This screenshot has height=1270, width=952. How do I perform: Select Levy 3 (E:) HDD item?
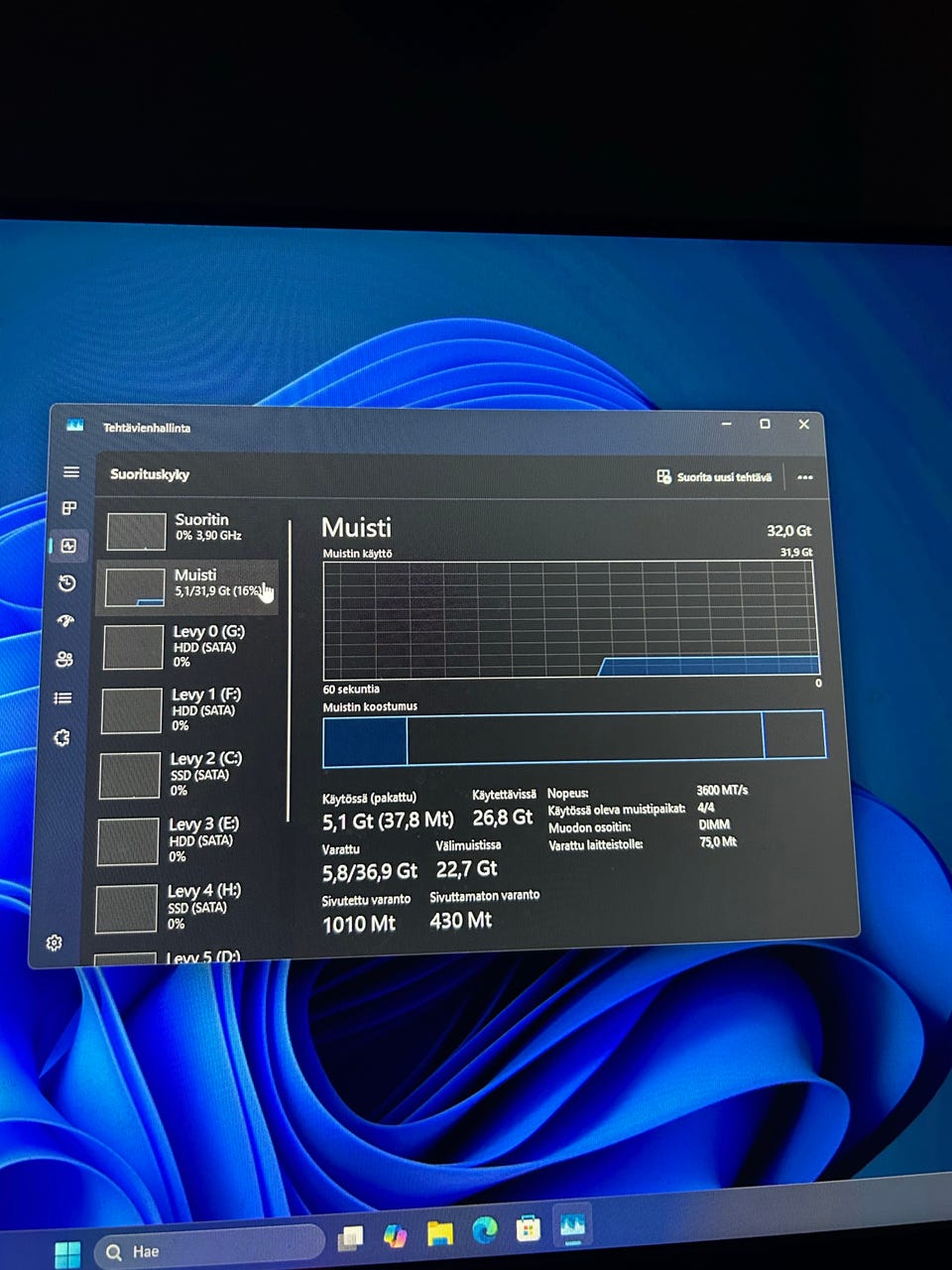183,839
